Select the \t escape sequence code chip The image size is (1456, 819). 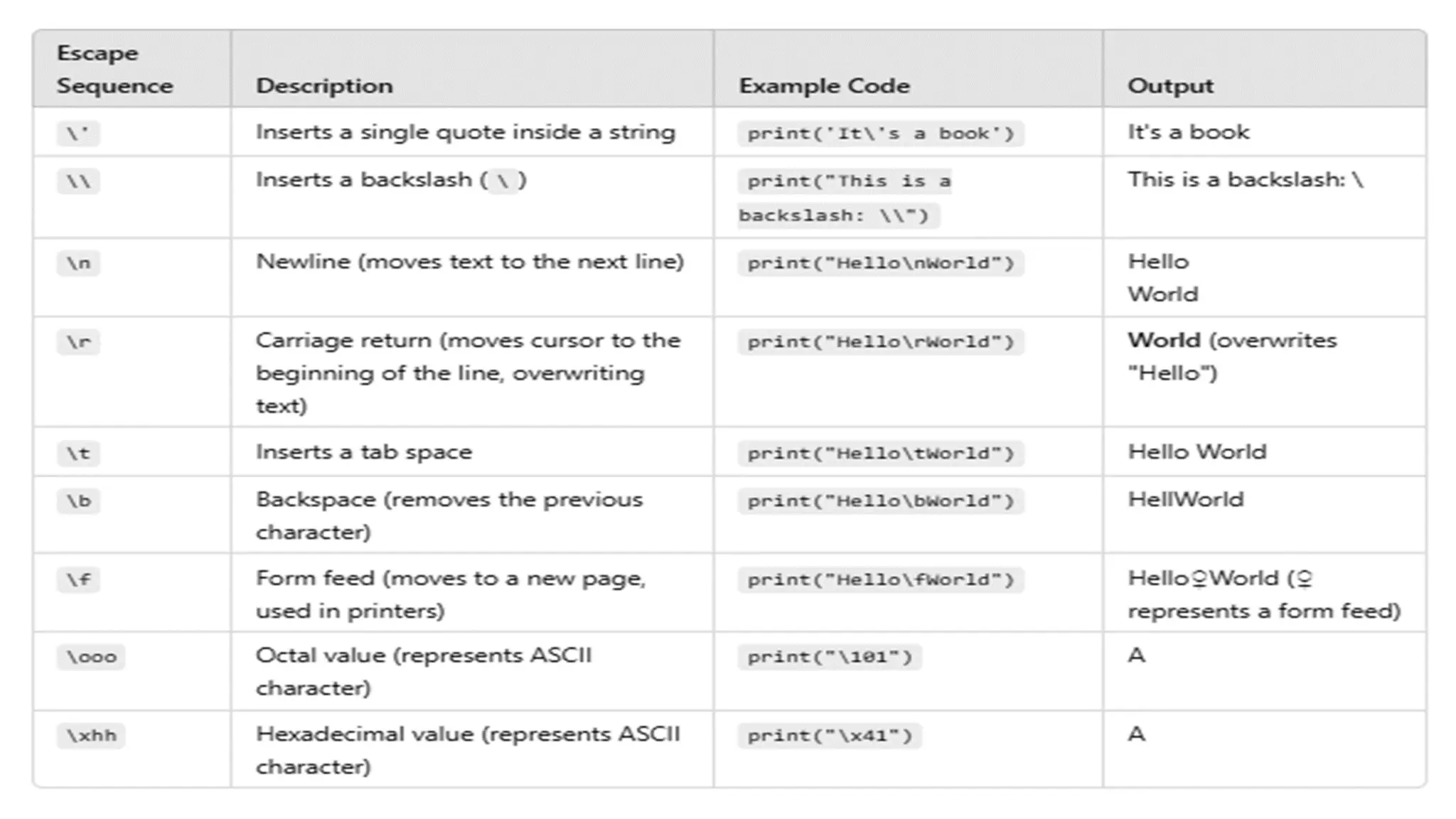coord(78,454)
